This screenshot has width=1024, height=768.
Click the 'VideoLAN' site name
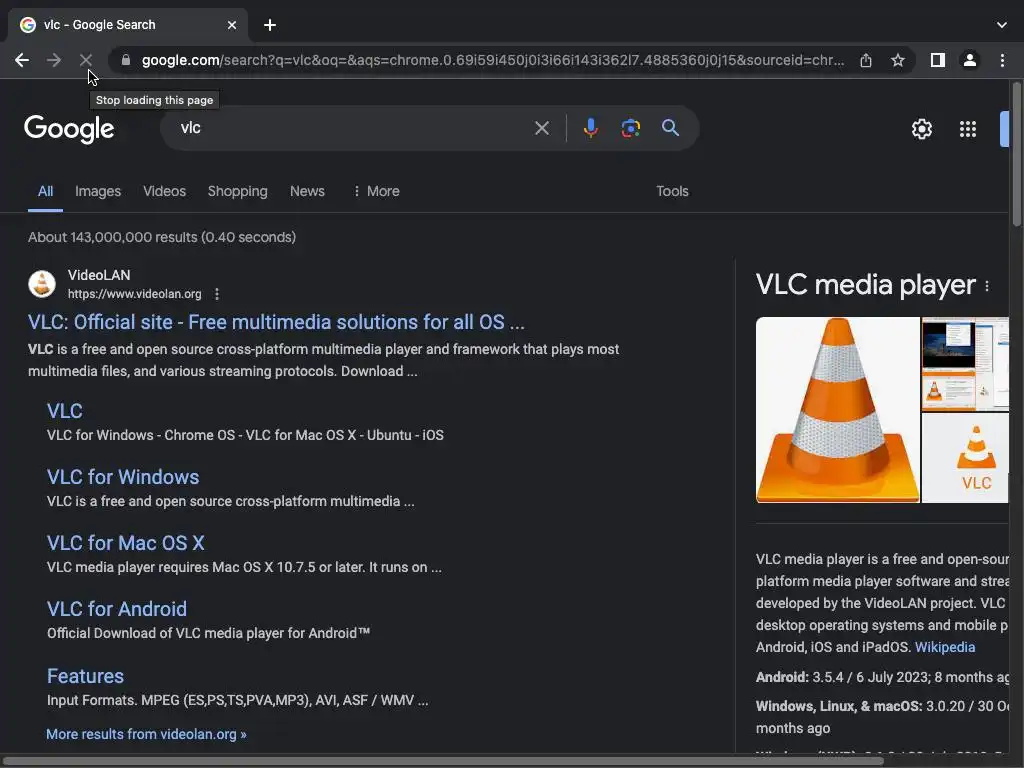(99, 275)
